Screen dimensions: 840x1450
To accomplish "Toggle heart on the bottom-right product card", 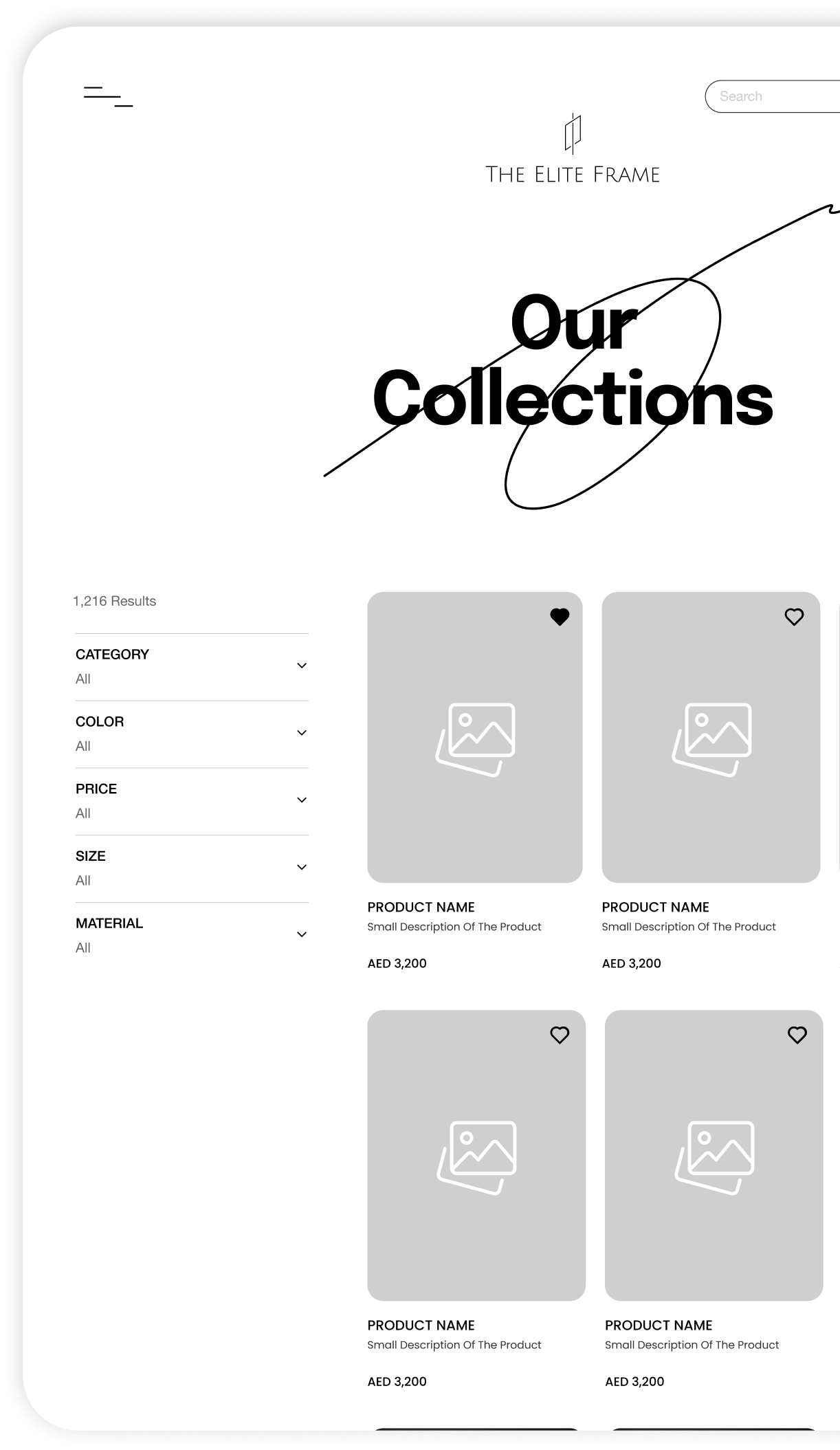I will tap(797, 1035).
